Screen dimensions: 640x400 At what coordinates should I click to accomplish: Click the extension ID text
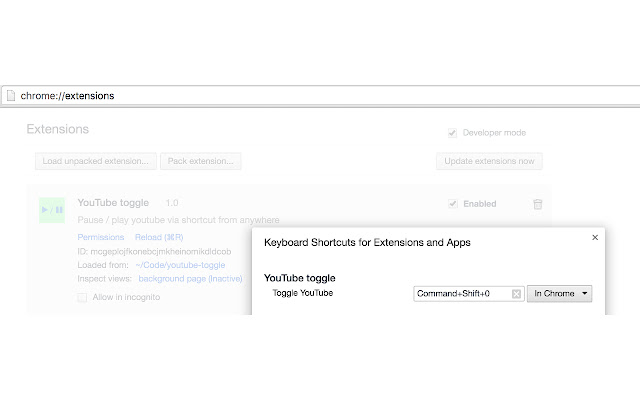pos(154,251)
